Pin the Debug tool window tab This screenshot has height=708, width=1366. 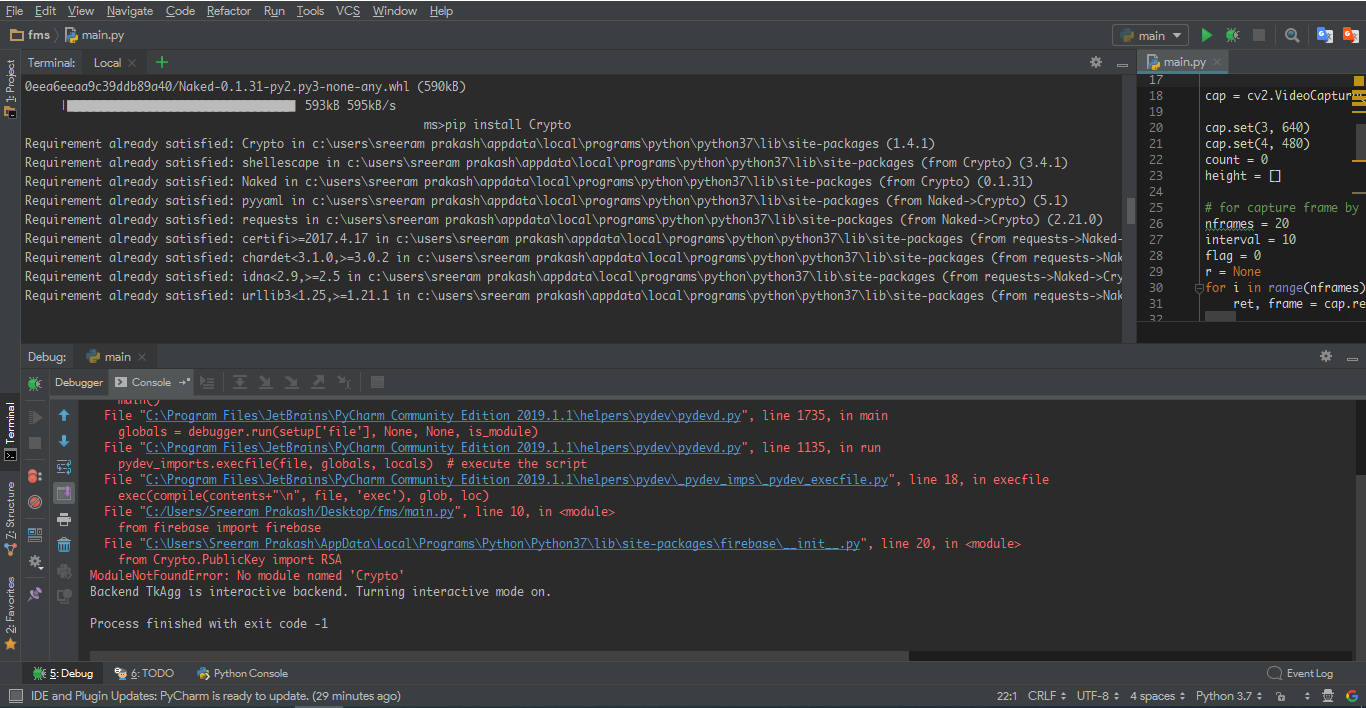click(x=34, y=593)
